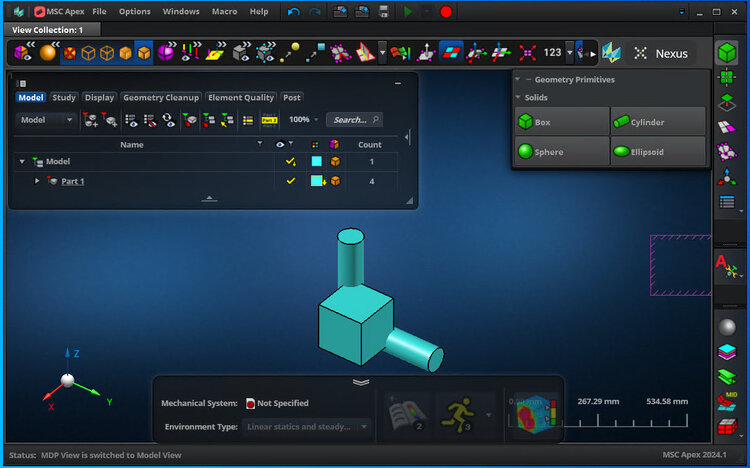The image size is (750, 468).
Task: Click the Box solid primitive button
Action: [561, 122]
